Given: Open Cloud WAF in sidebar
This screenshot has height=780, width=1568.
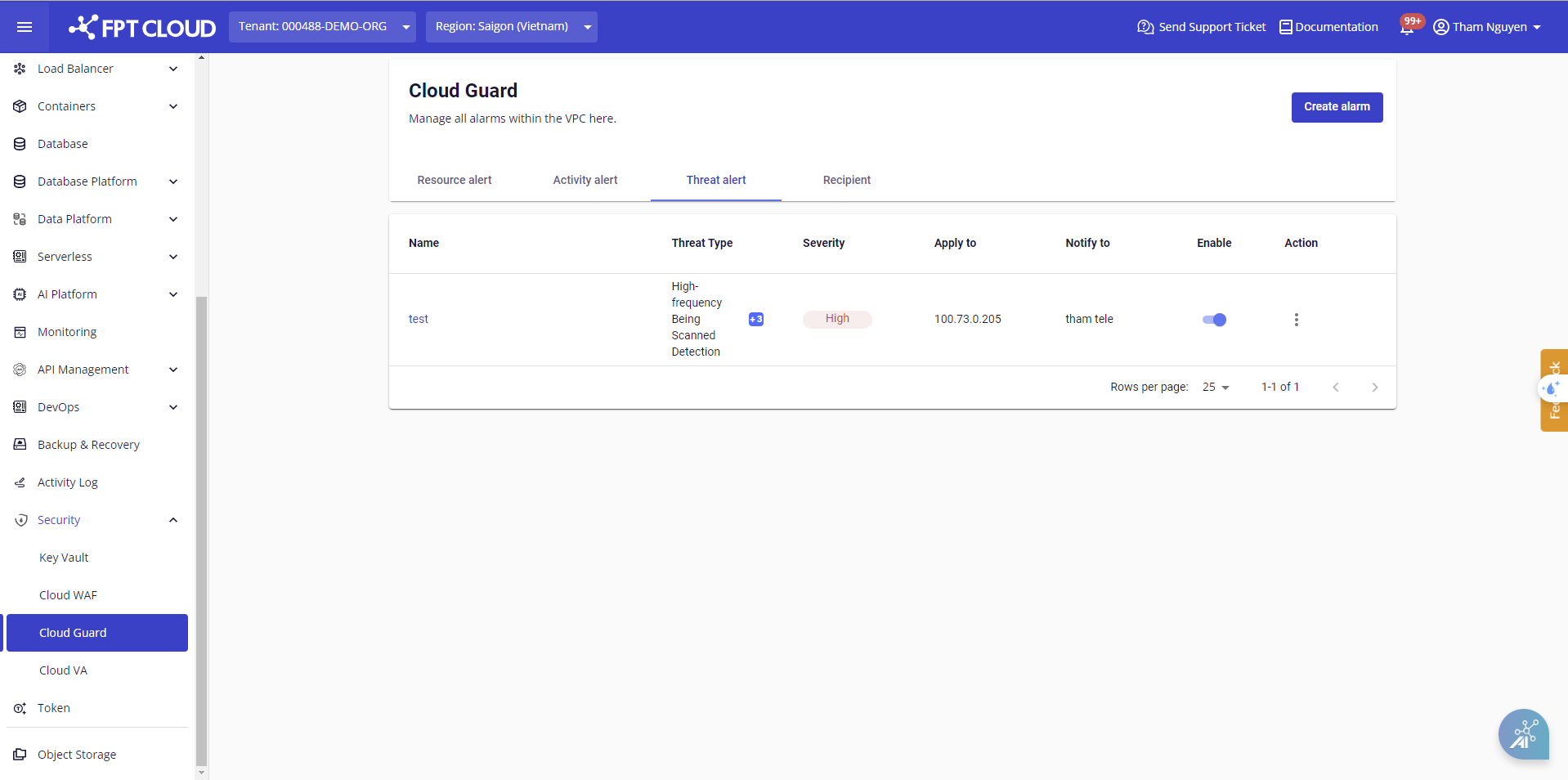Looking at the screenshot, I should pos(68,595).
